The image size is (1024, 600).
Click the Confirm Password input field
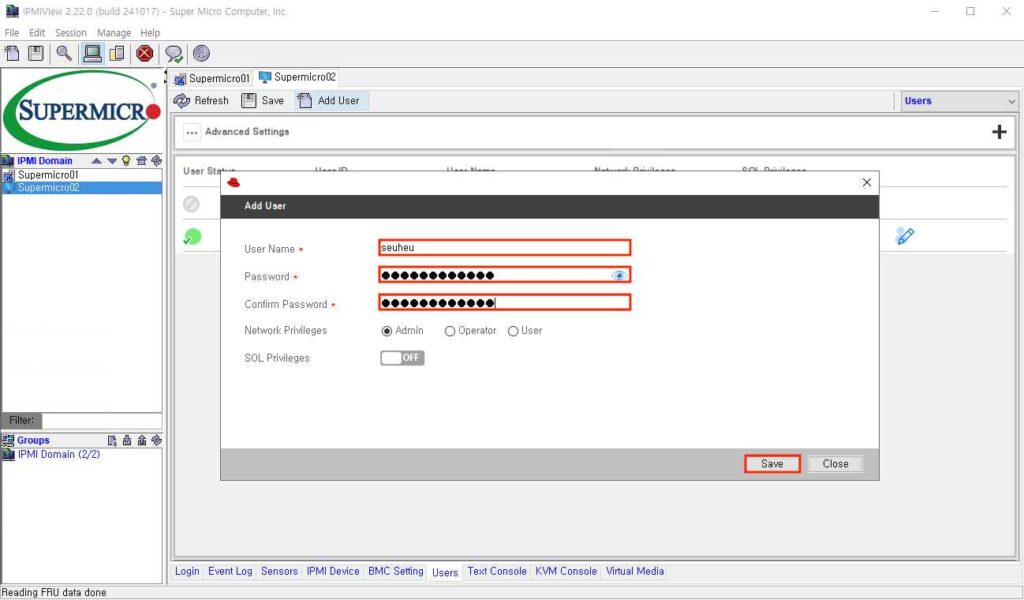coord(504,302)
